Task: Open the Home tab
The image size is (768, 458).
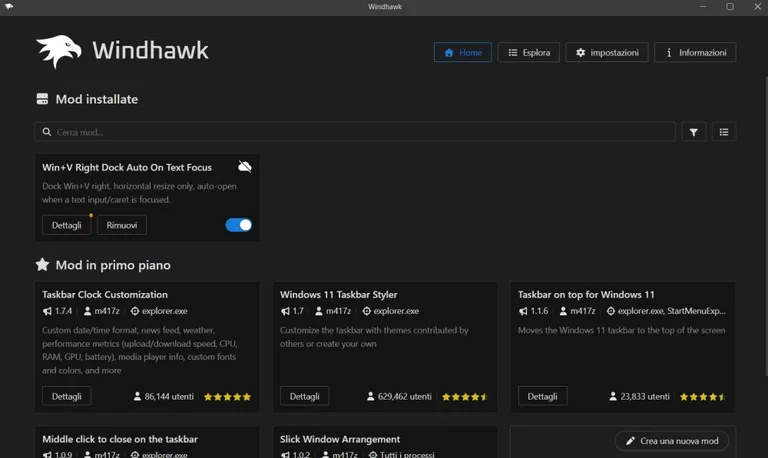Action: point(462,52)
